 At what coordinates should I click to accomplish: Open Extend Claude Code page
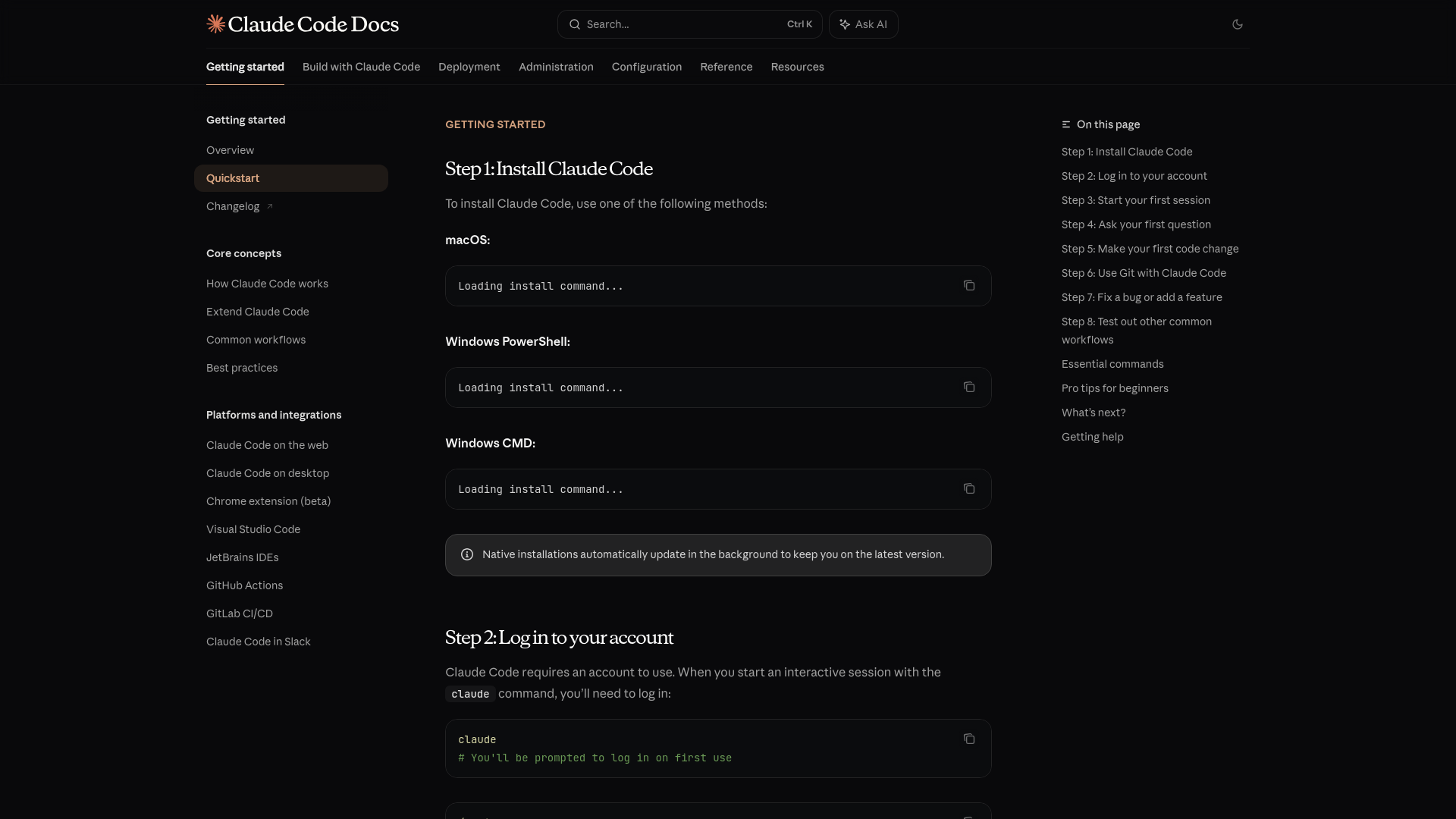tap(291, 312)
